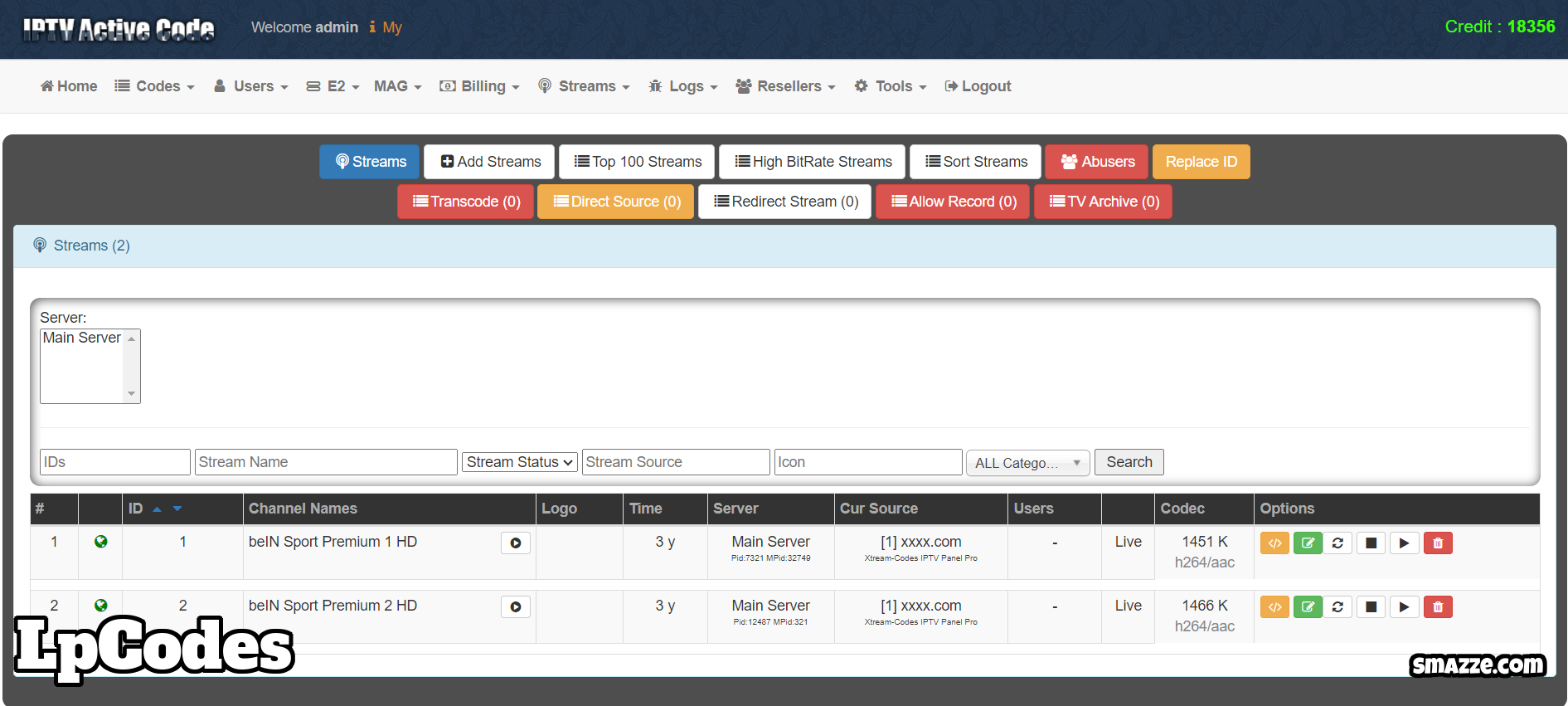Restart stream beIN Sport Premium 2 HD via refresh icon
This screenshot has width=1568, height=706.
(1337, 607)
